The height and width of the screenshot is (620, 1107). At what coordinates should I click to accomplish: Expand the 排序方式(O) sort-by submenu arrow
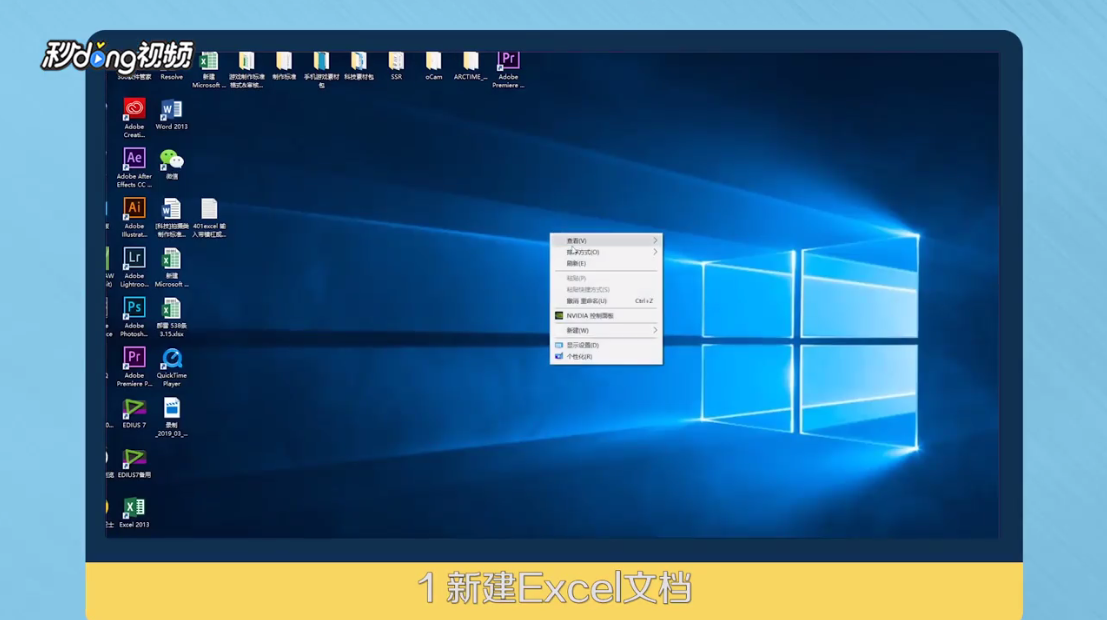point(655,252)
